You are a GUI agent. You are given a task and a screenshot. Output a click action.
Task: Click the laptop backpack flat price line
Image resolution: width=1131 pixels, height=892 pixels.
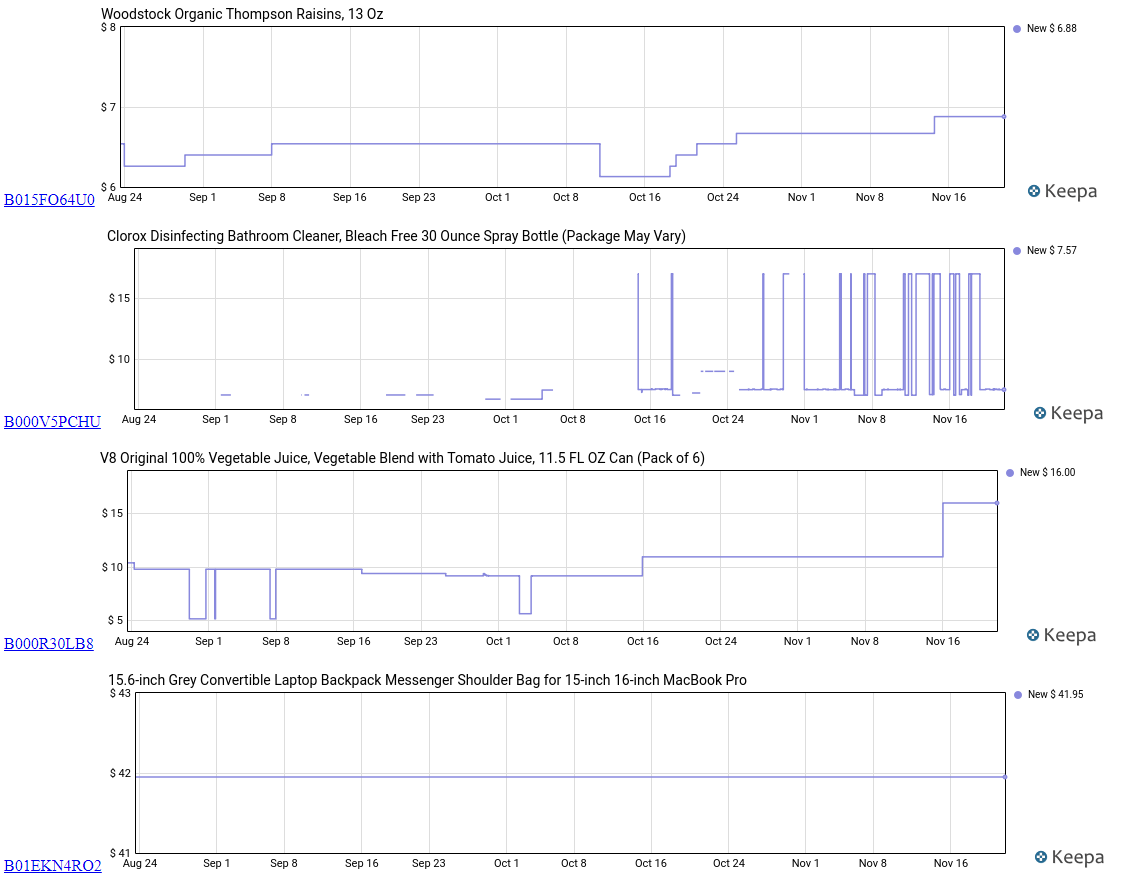pos(571,777)
